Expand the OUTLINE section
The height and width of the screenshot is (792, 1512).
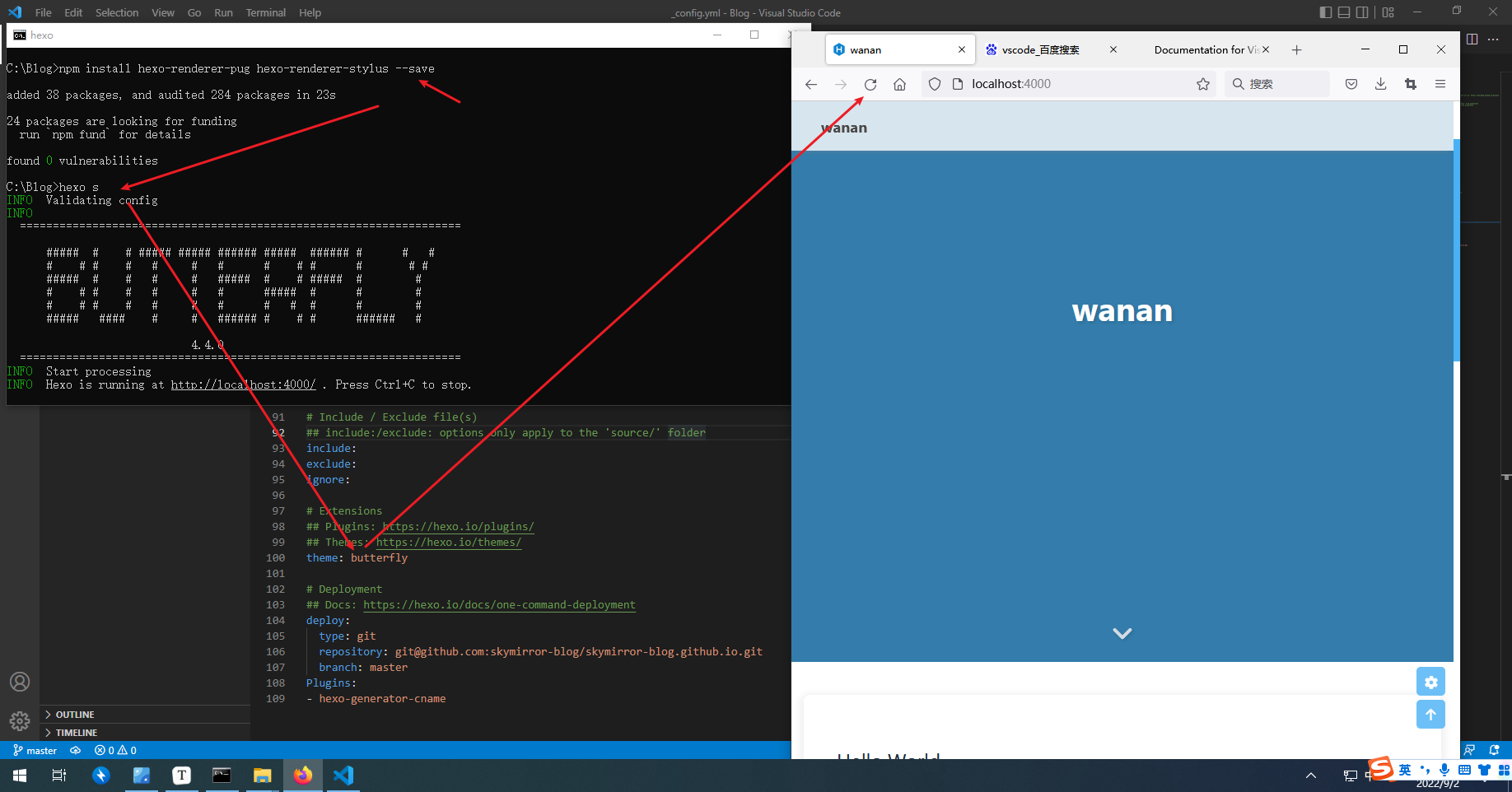(145, 715)
